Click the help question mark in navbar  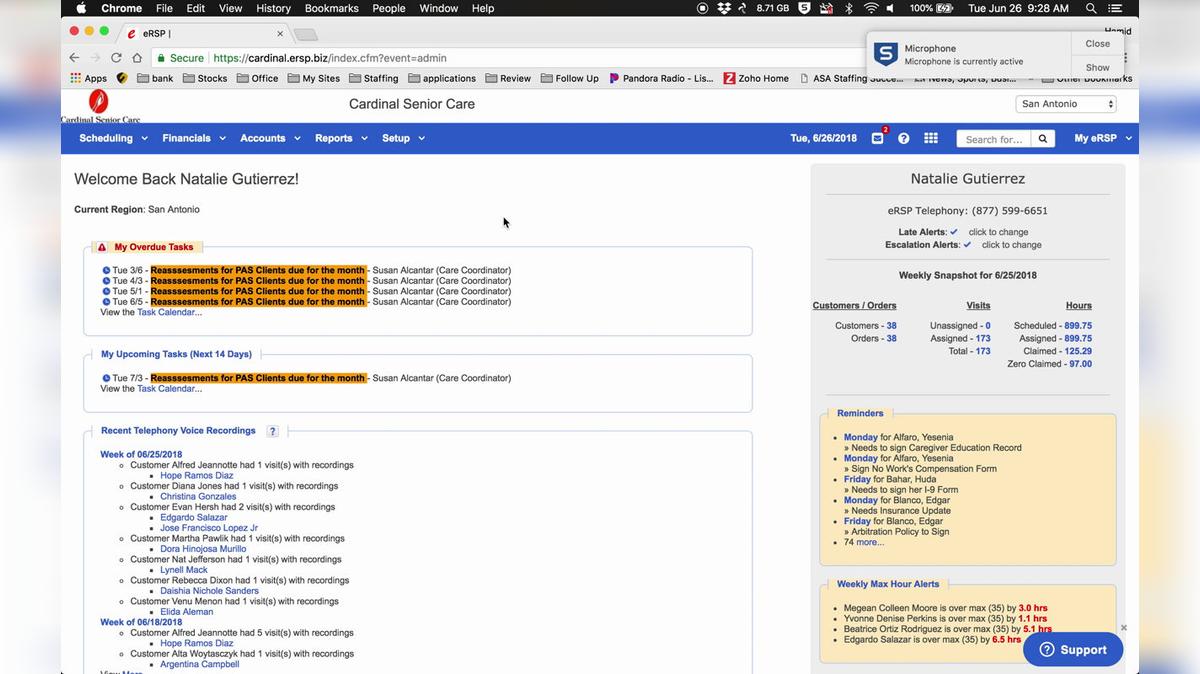(903, 139)
